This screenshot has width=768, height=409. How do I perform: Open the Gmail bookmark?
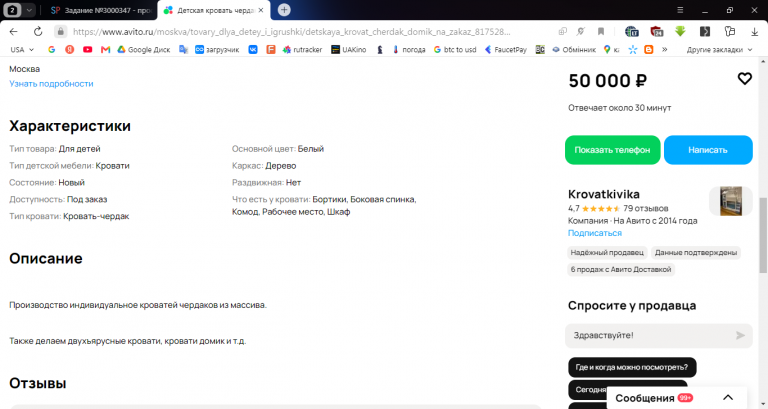click(x=105, y=49)
